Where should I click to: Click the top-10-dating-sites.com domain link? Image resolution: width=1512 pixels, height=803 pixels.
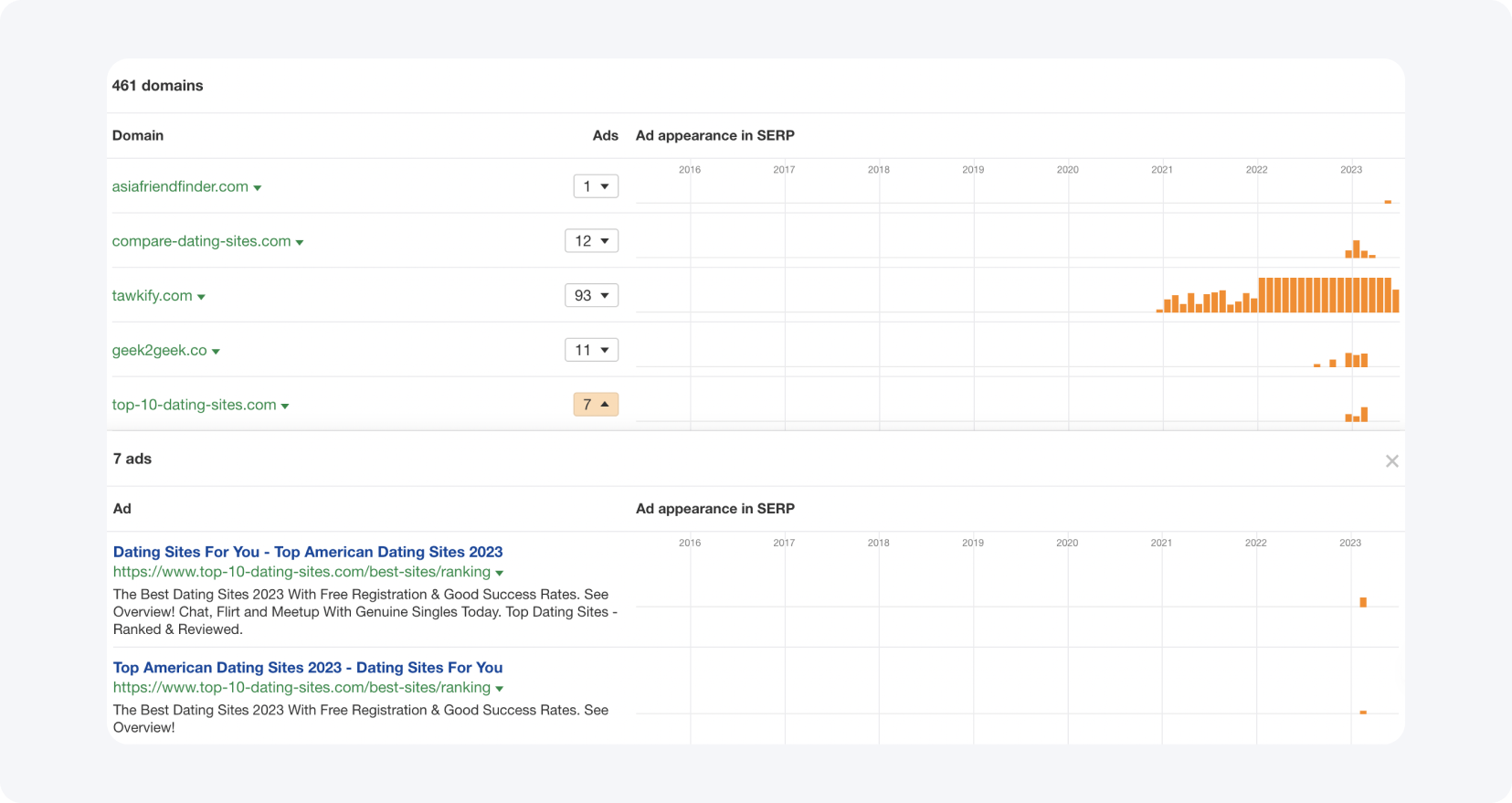[194, 405]
